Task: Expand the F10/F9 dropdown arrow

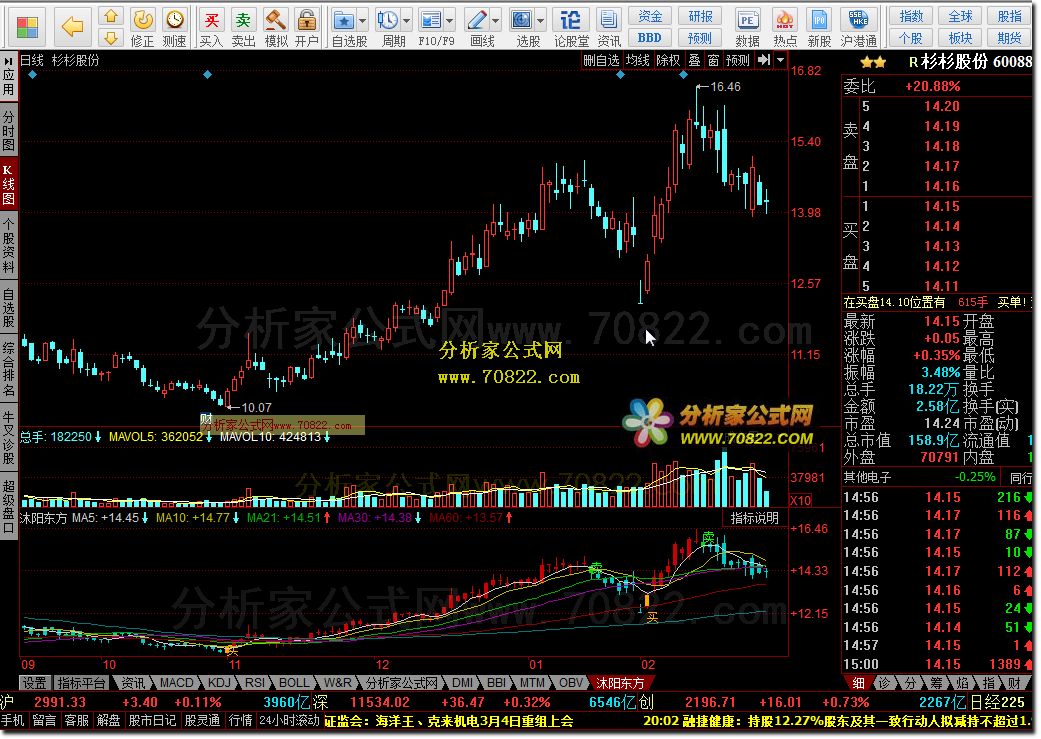Action: click(x=449, y=21)
